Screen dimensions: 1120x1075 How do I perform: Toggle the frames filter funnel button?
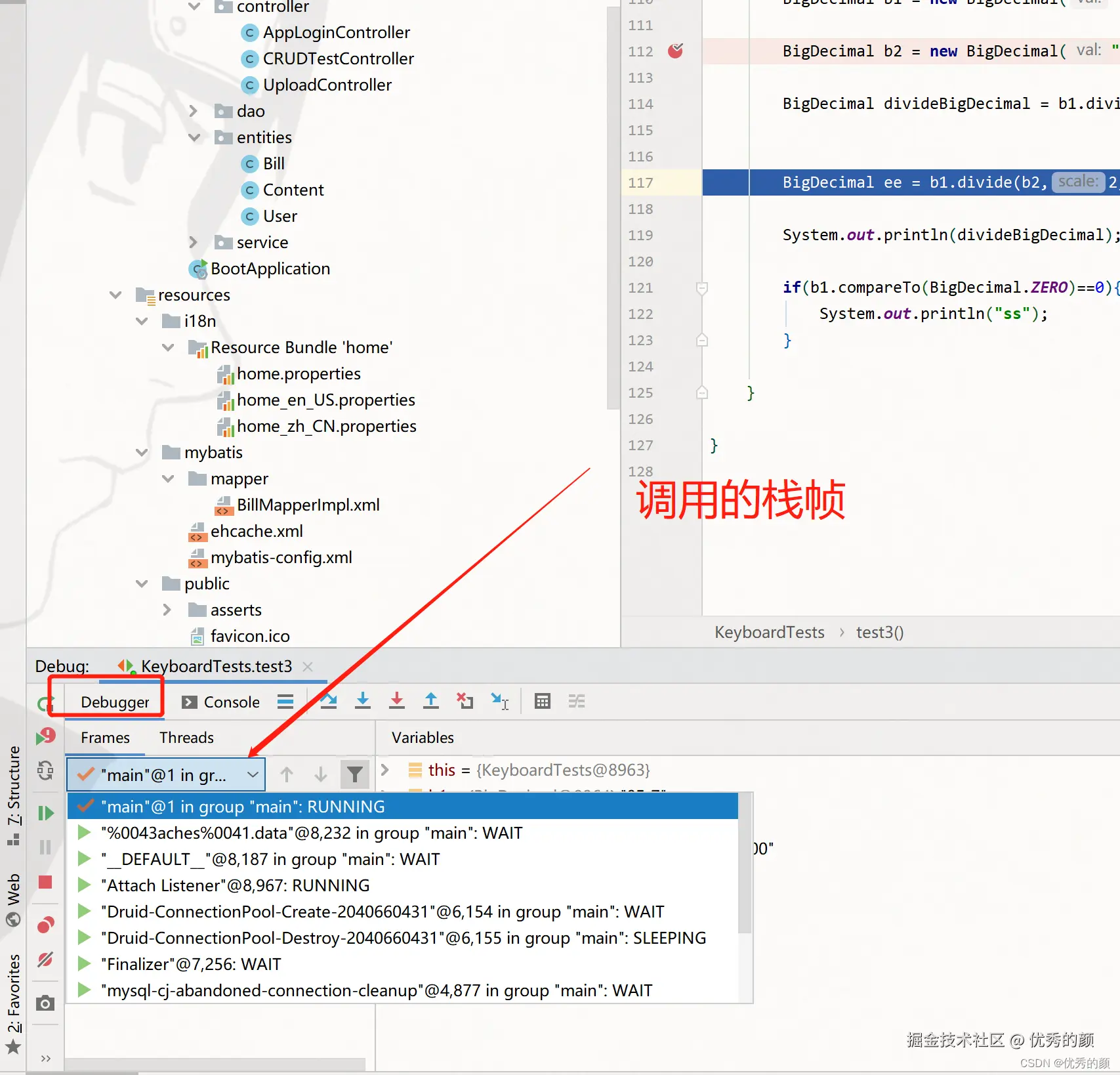355,774
